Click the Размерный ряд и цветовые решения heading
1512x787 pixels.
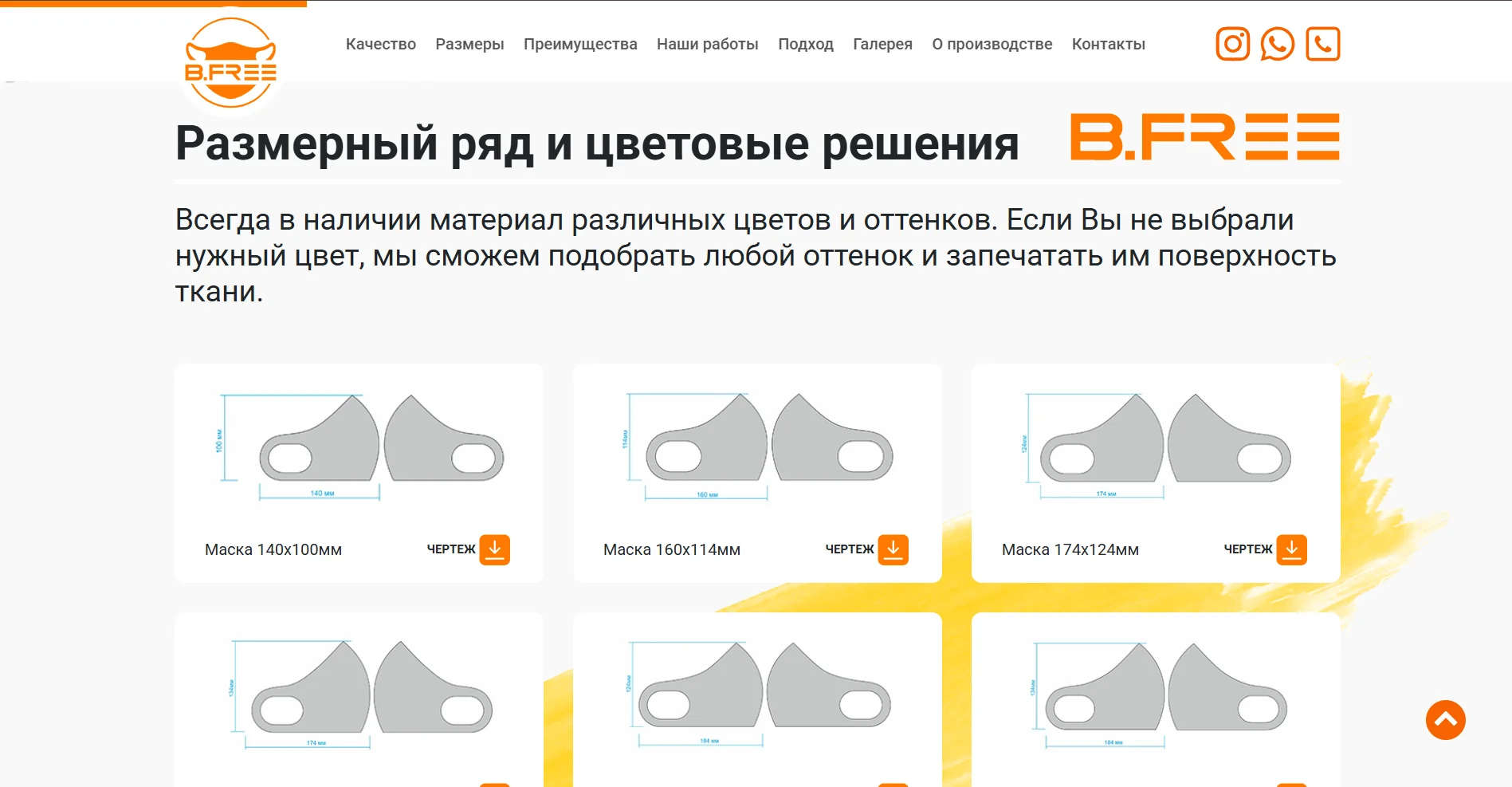point(597,144)
